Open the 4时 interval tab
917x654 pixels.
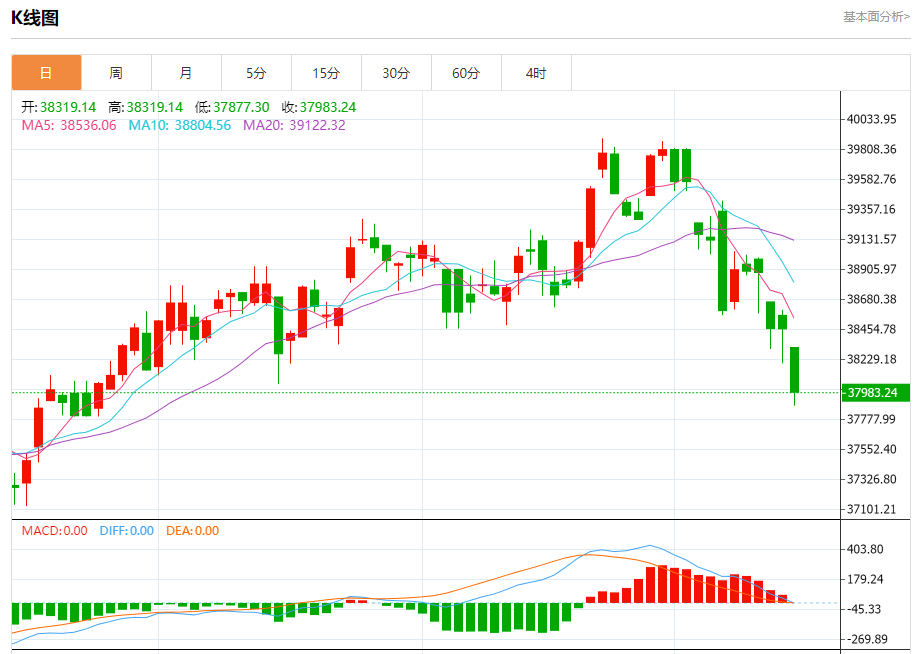536,73
